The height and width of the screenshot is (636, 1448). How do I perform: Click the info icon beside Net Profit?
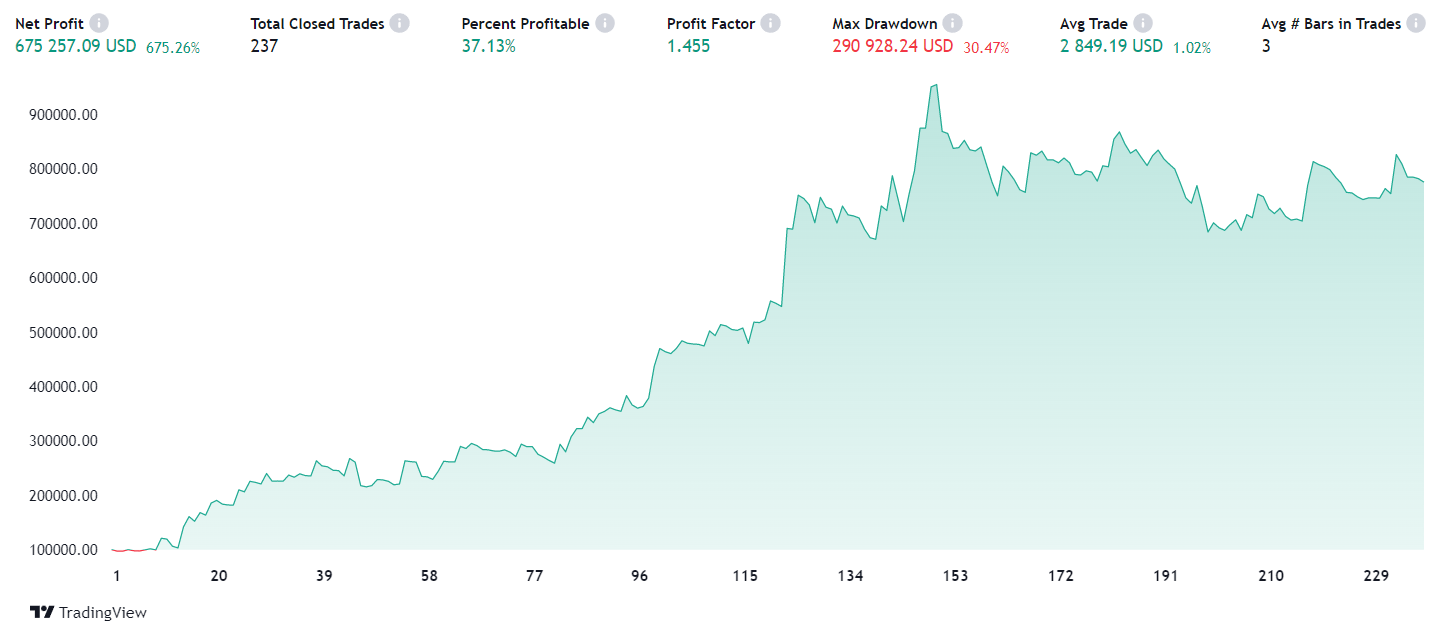99,23
